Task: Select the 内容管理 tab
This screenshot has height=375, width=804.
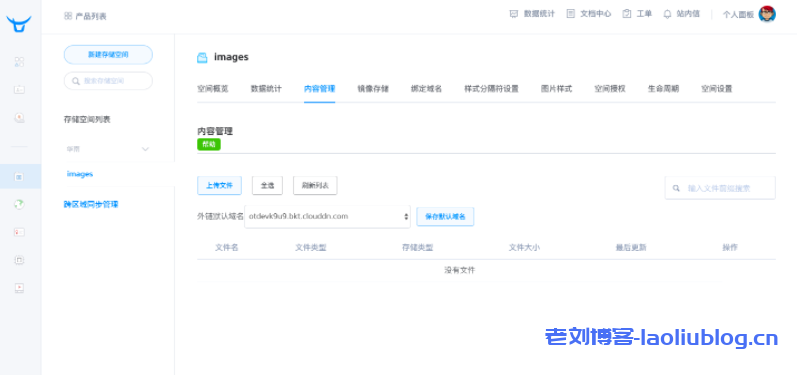Action: tap(319, 89)
